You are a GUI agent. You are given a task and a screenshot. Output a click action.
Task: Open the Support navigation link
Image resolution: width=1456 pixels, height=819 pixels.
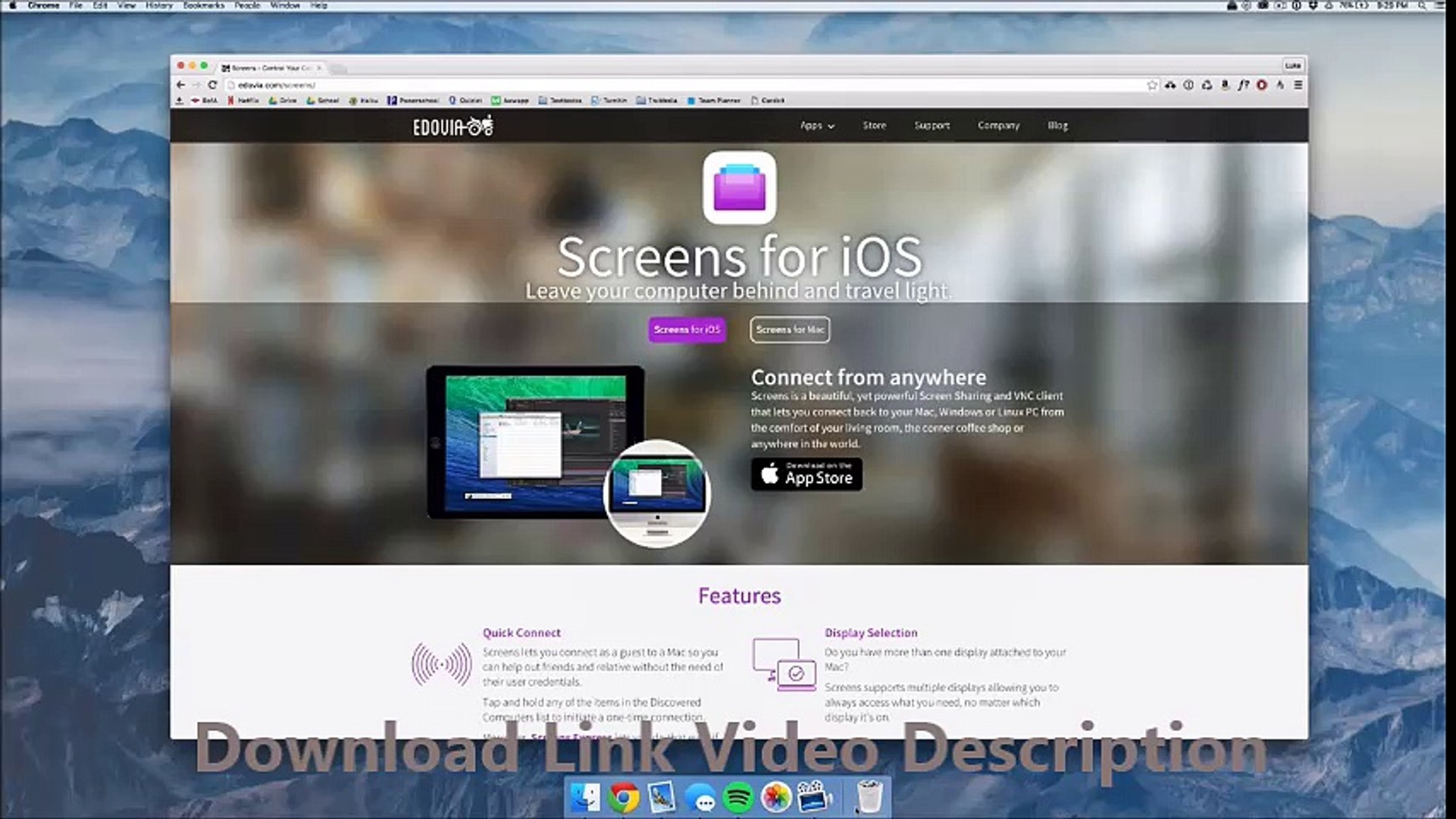click(x=932, y=126)
